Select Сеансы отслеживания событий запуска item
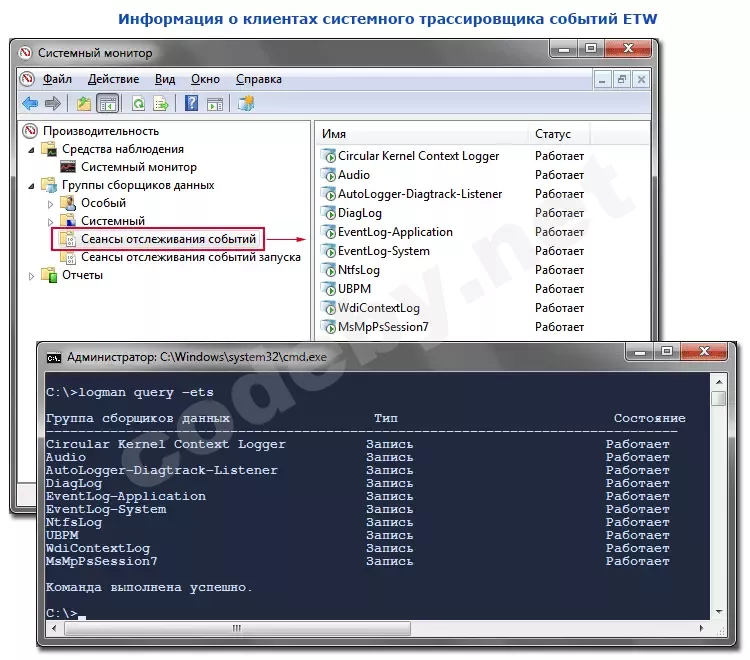 pos(191,257)
